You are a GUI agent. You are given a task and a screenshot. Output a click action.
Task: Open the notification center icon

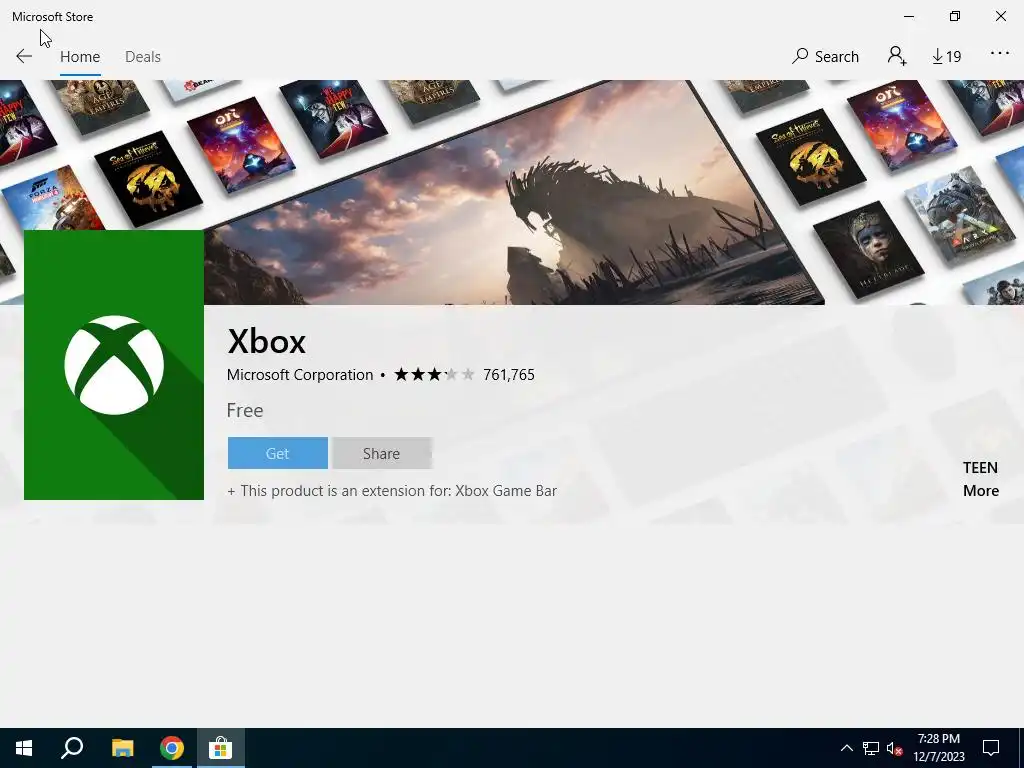(991, 748)
